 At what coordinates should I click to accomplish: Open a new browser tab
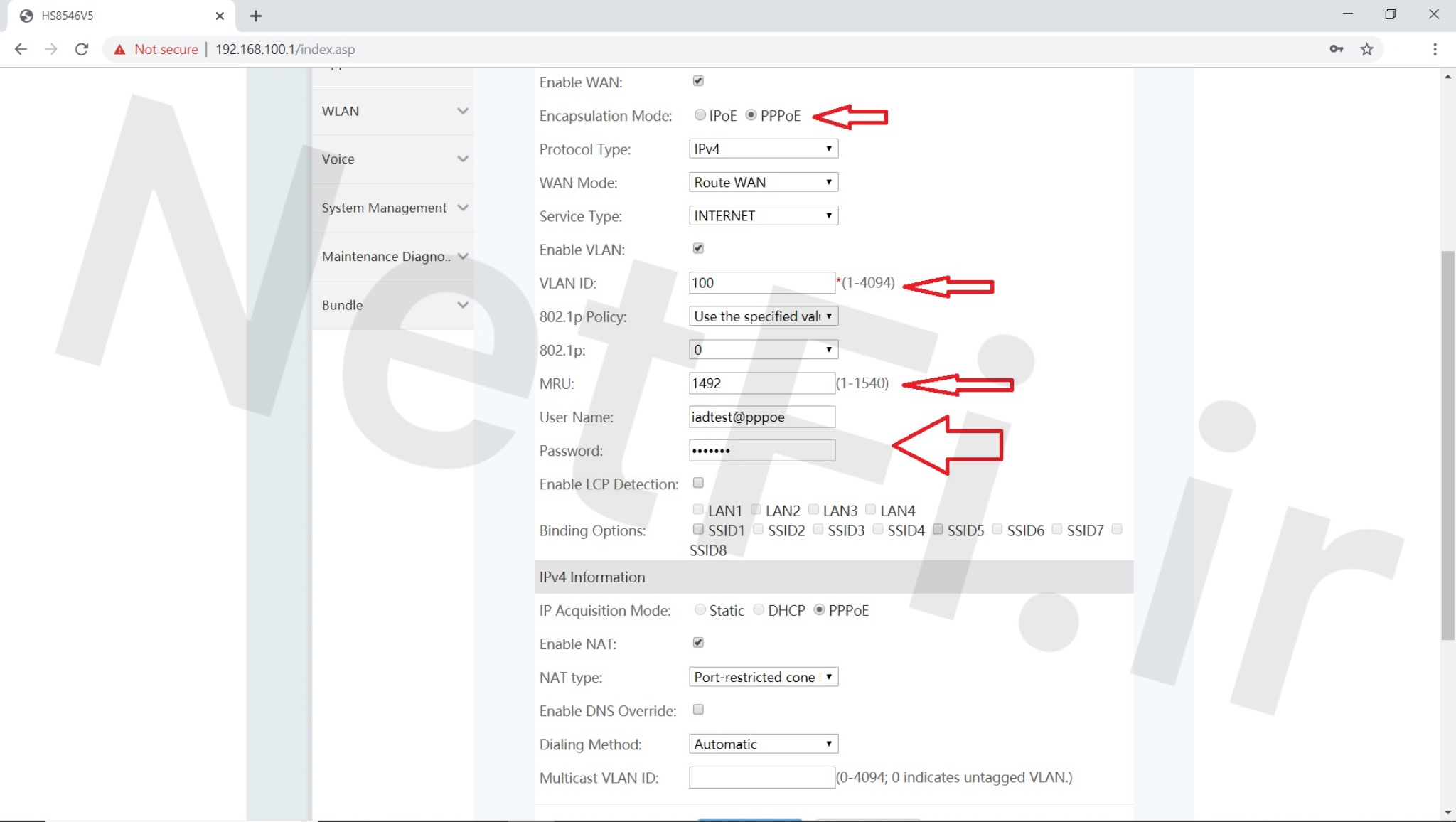click(256, 16)
